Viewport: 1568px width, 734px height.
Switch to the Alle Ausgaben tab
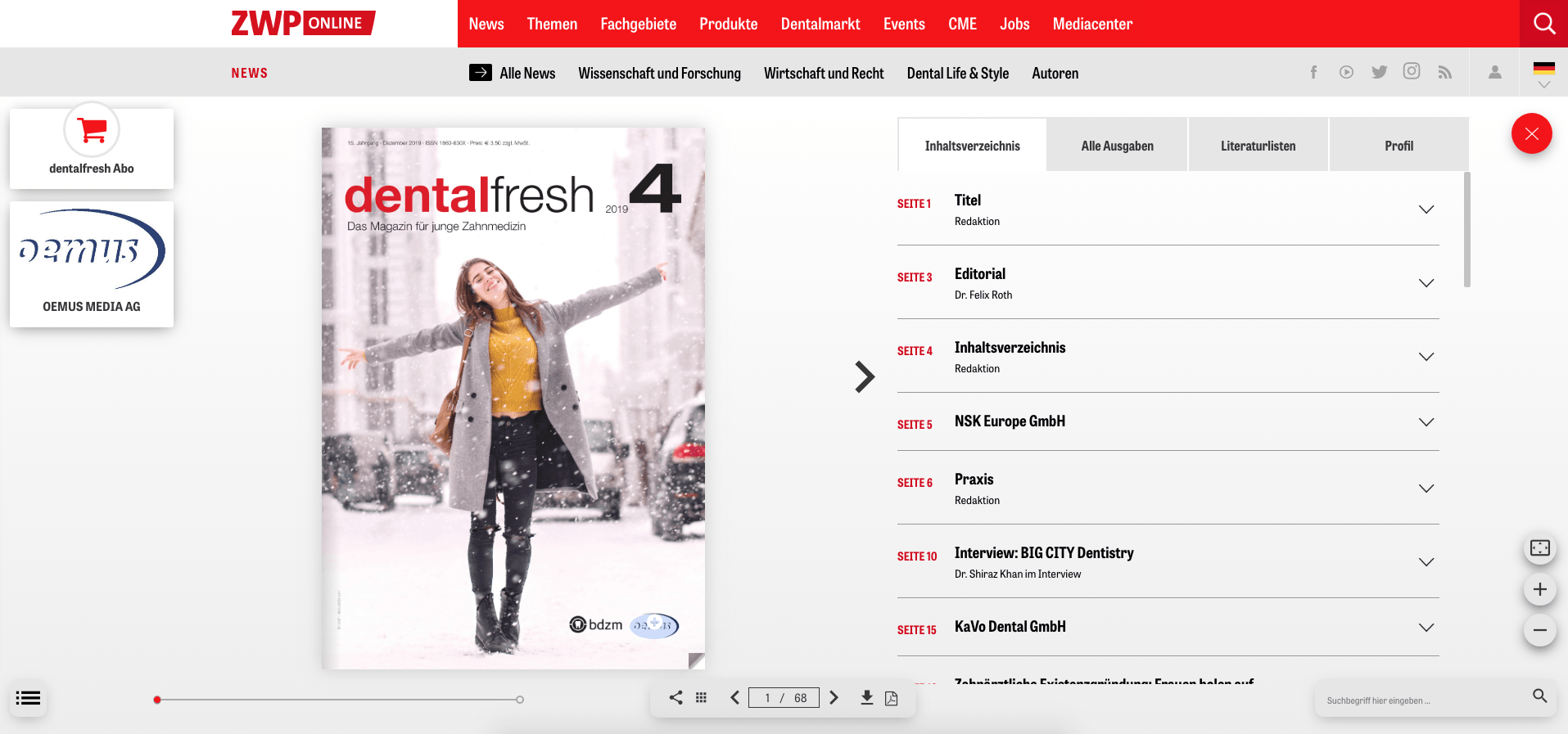pos(1117,146)
